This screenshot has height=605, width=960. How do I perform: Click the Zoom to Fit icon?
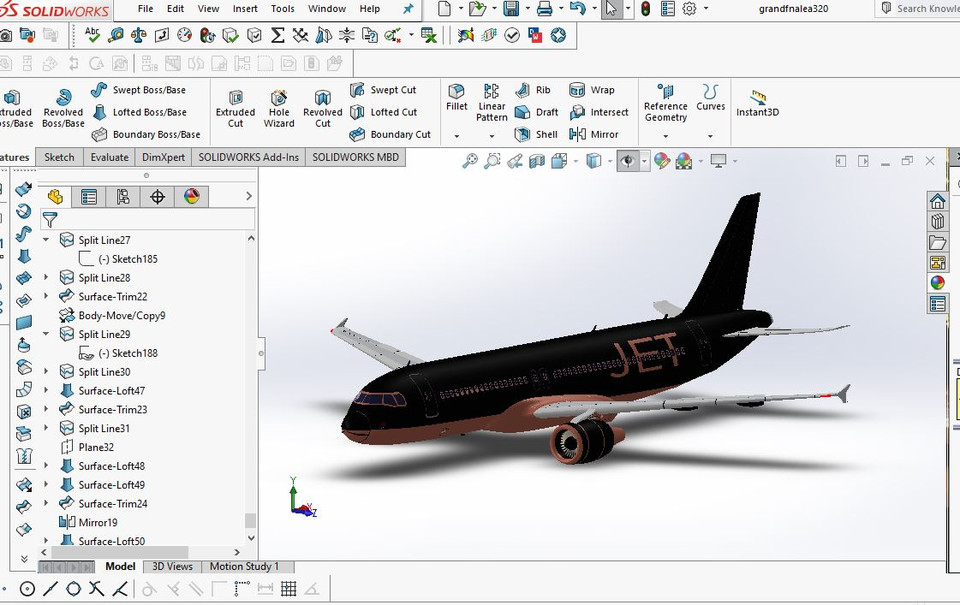point(470,160)
